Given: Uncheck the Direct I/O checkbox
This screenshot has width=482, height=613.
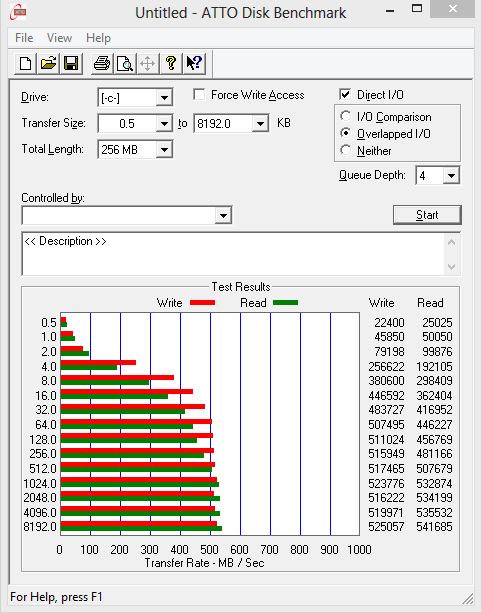Looking at the screenshot, I should (x=345, y=94).
